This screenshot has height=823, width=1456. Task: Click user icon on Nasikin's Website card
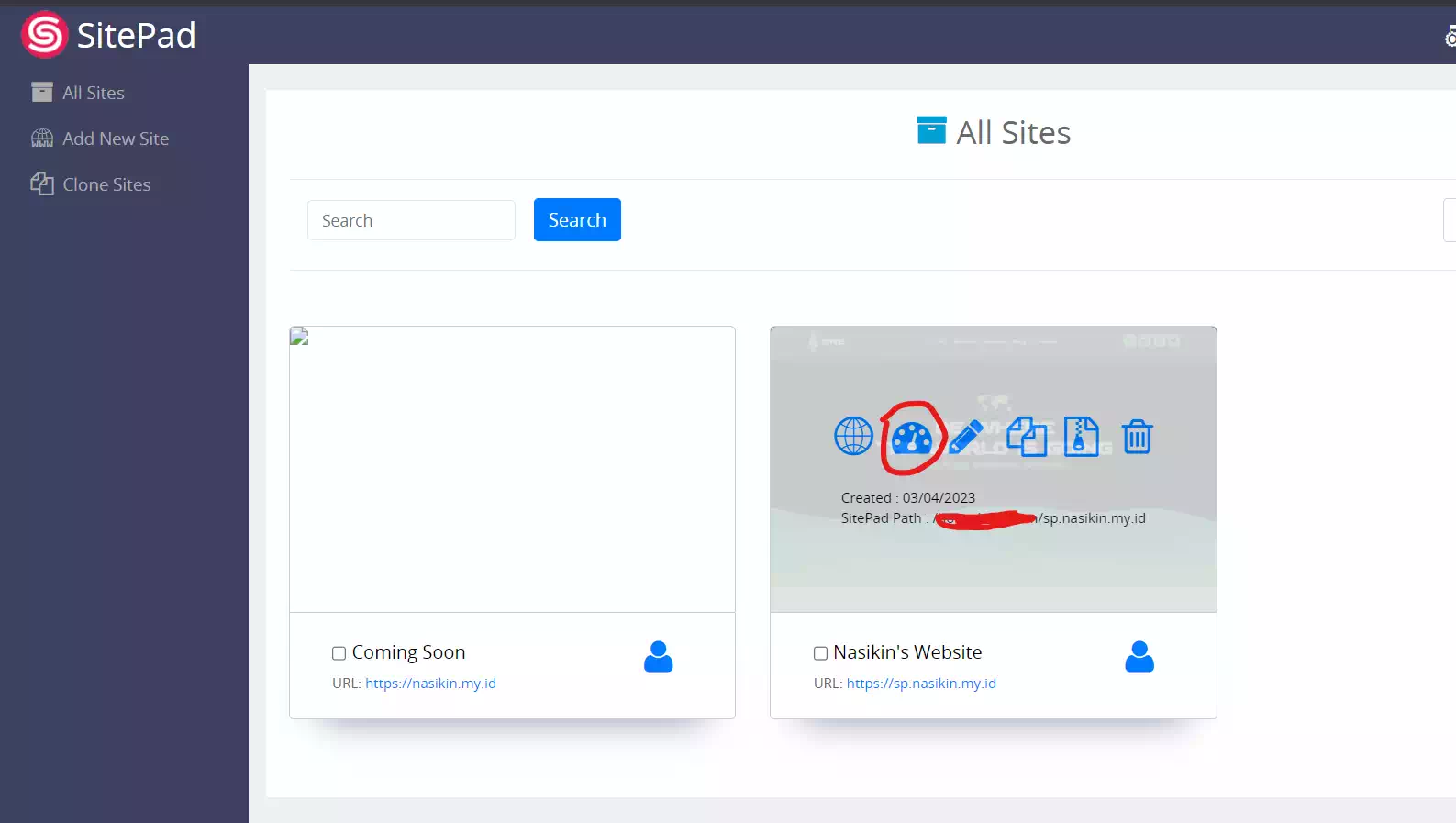click(1139, 657)
